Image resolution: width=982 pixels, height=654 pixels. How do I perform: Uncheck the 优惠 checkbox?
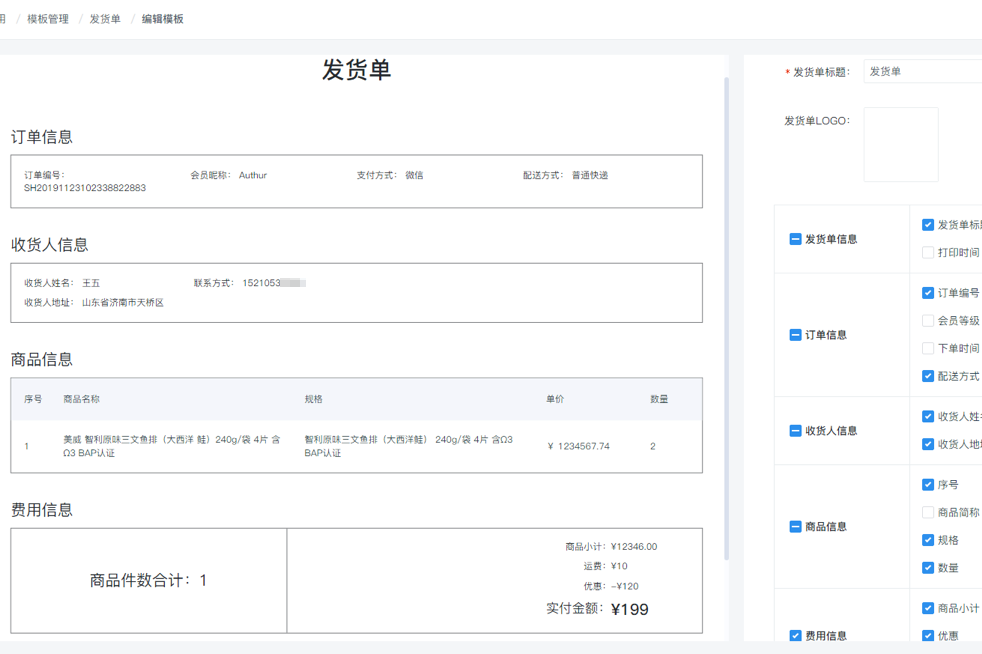tap(928, 635)
